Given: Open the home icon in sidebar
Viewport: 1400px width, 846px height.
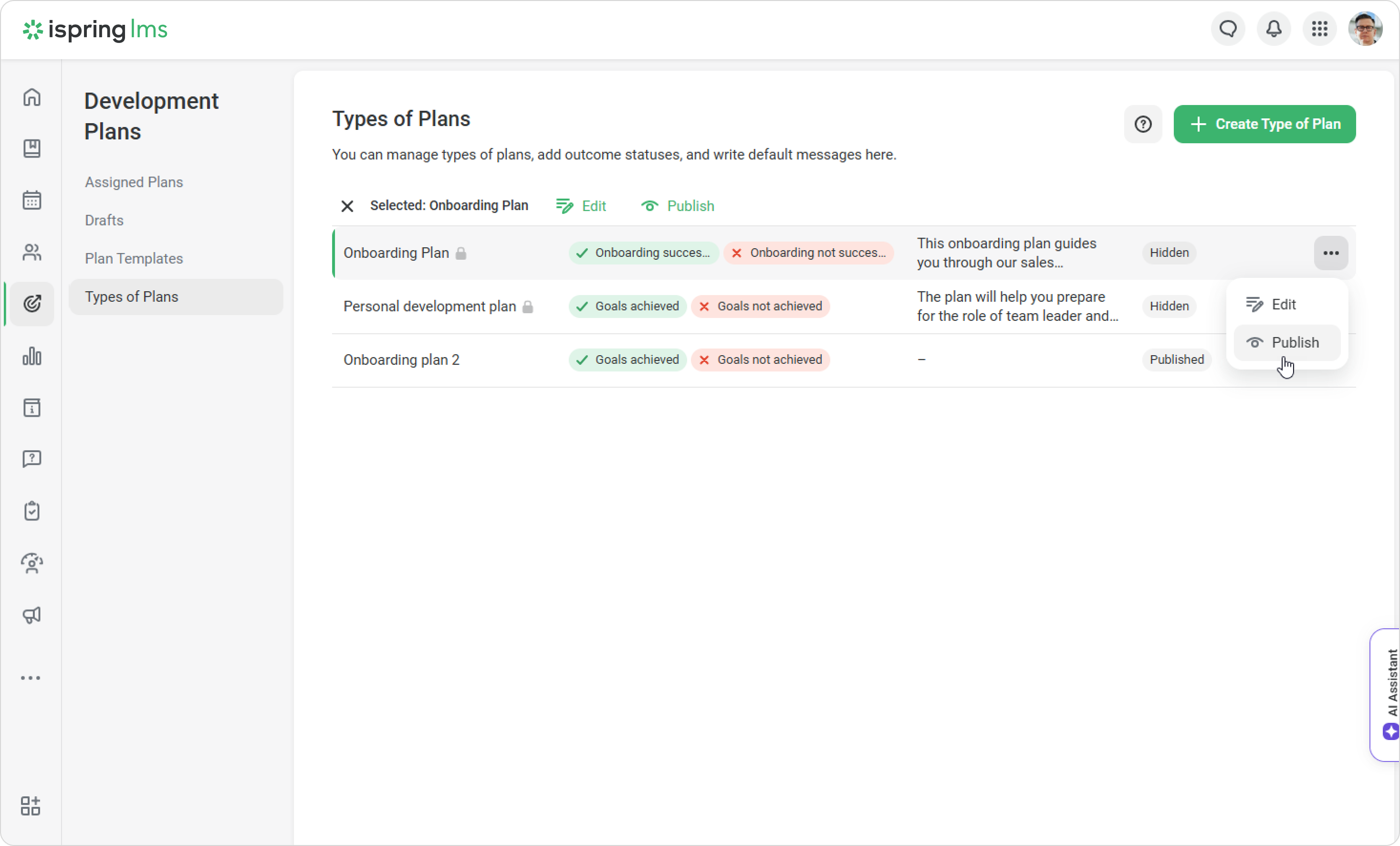Looking at the screenshot, I should pyautogui.click(x=32, y=97).
